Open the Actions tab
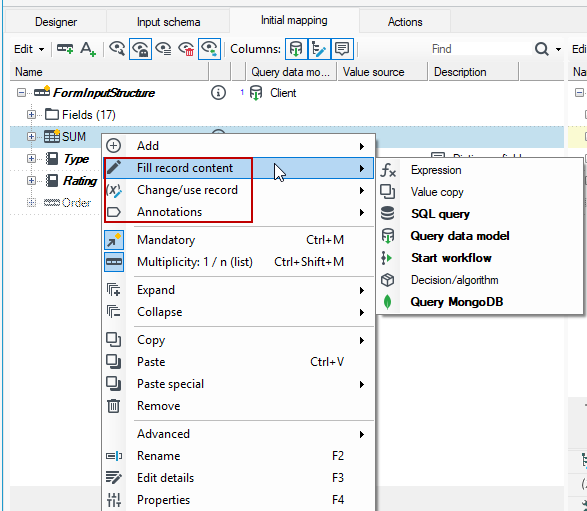Screen dimensions: 587x511 (x=405, y=22)
